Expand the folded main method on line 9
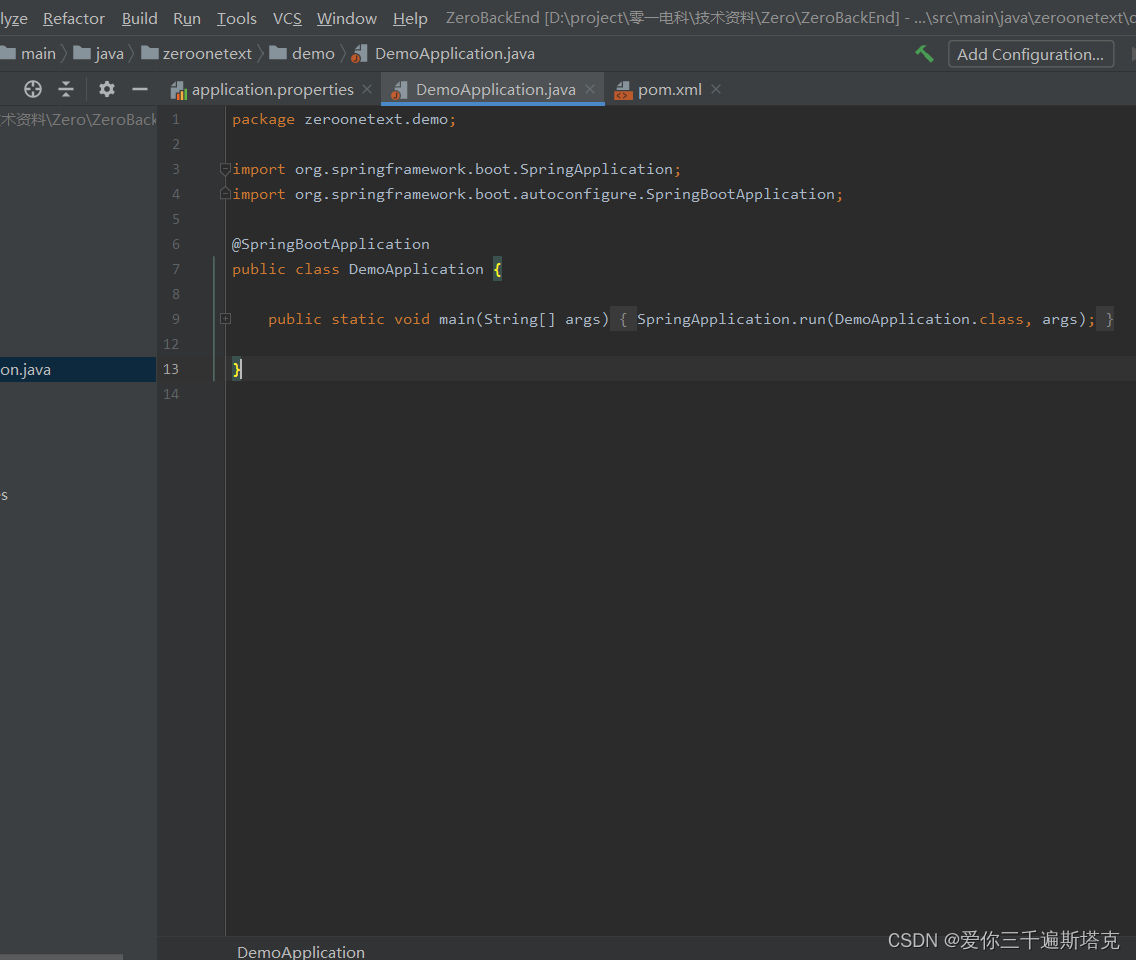This screenshot has height=960, width=1136. pos(225,319)
